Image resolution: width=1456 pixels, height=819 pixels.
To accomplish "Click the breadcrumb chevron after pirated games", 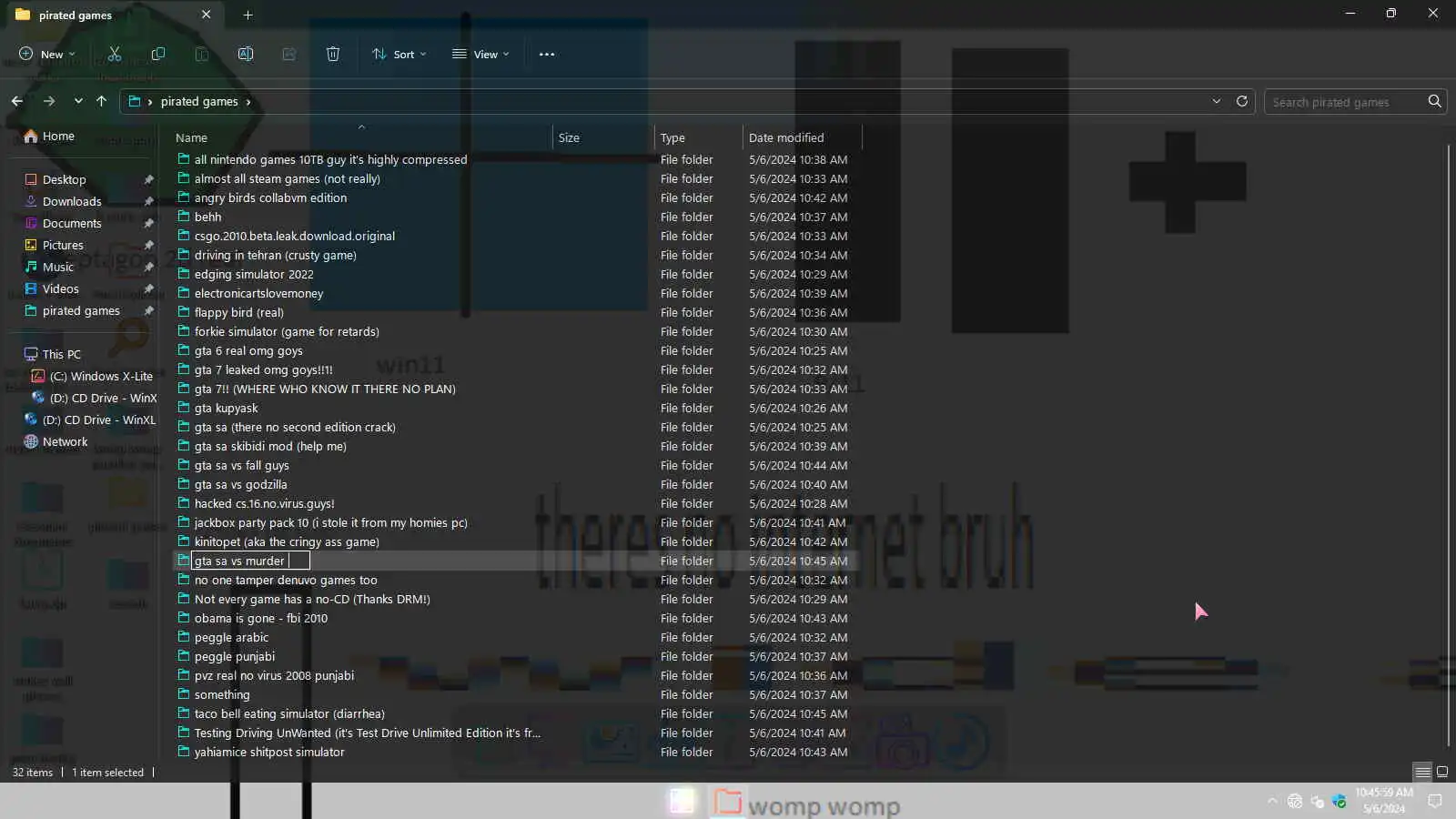I will (x=248, y=102).
